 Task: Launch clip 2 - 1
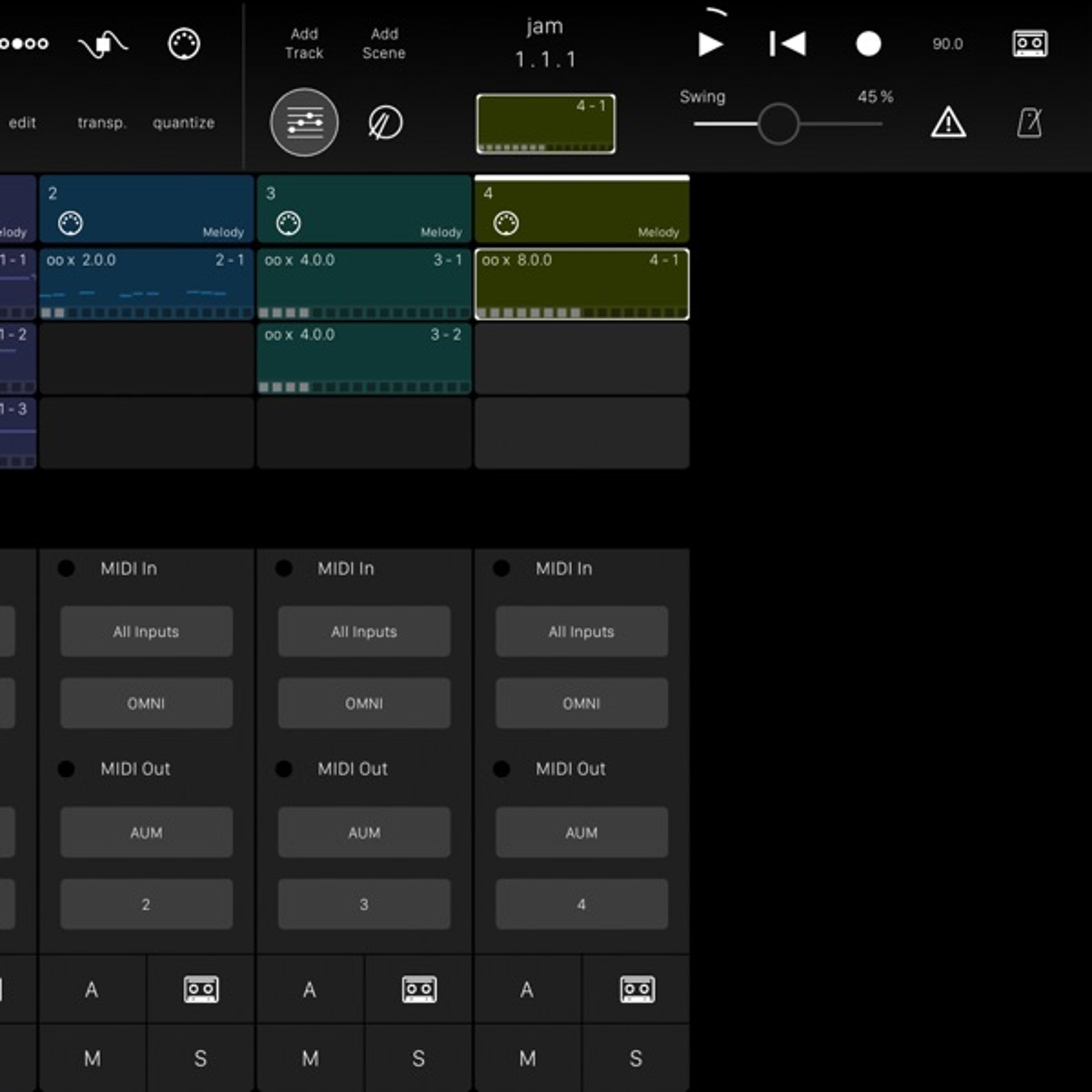coord(146,284)
